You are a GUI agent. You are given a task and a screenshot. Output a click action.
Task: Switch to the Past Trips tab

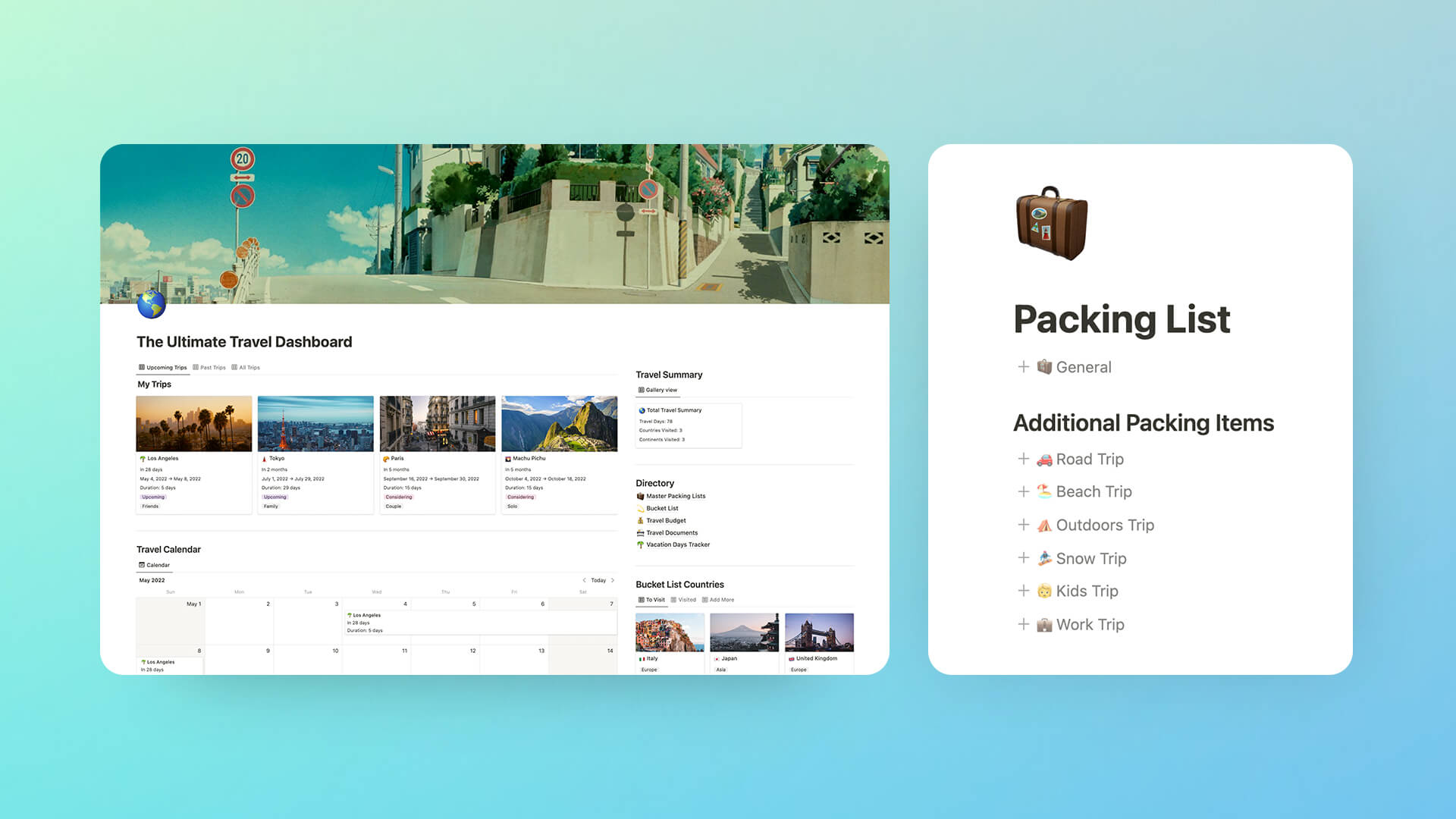[213, 367]
